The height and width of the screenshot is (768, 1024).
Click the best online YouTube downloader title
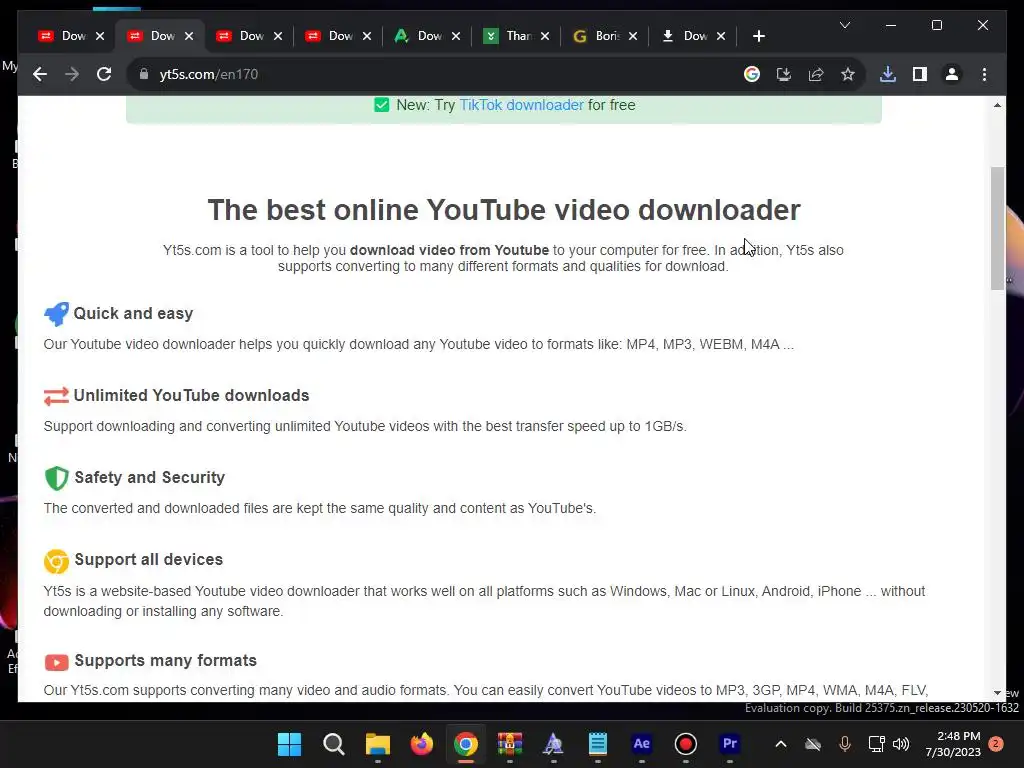[504, 210]
